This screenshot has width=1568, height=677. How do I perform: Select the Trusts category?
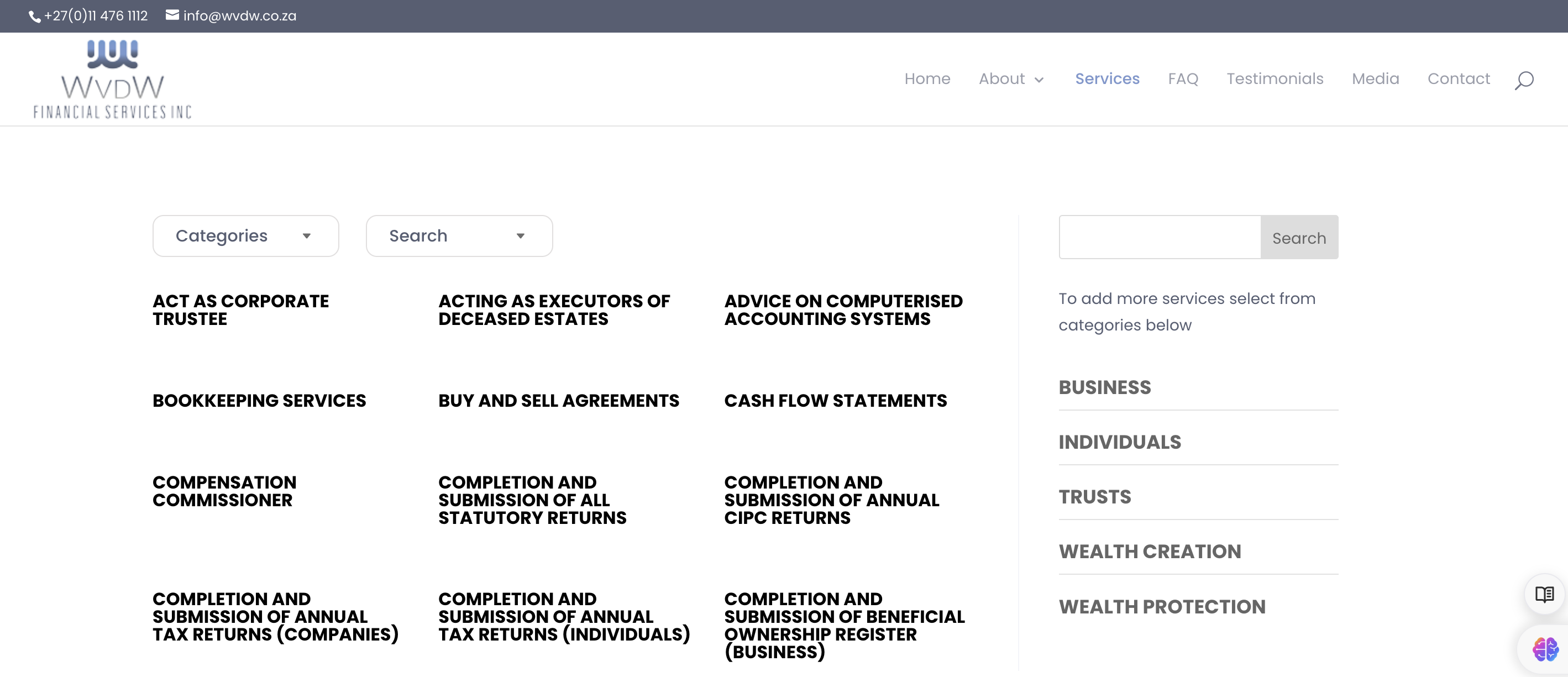coord(1094,497)
